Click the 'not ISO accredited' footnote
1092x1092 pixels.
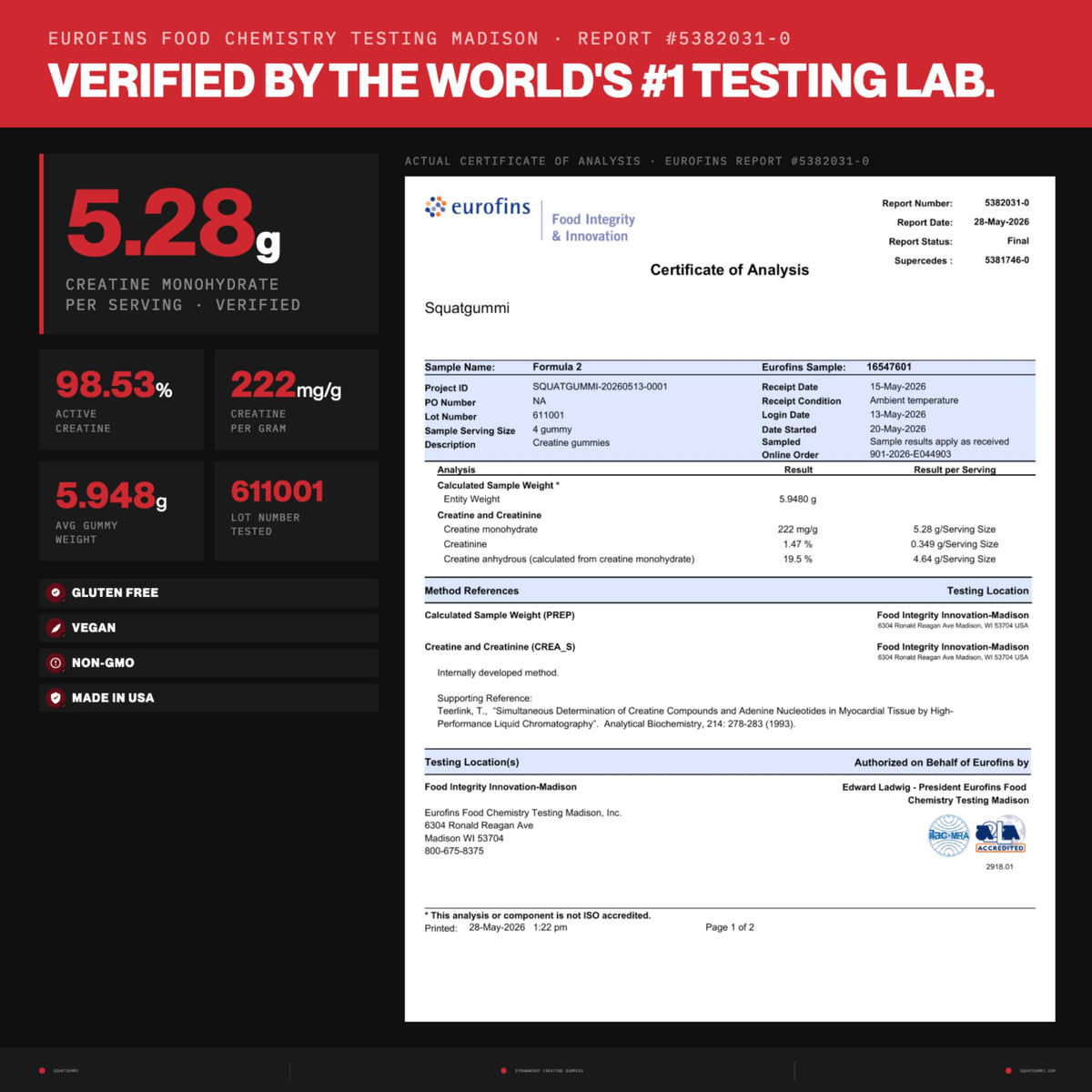[538, 916]
